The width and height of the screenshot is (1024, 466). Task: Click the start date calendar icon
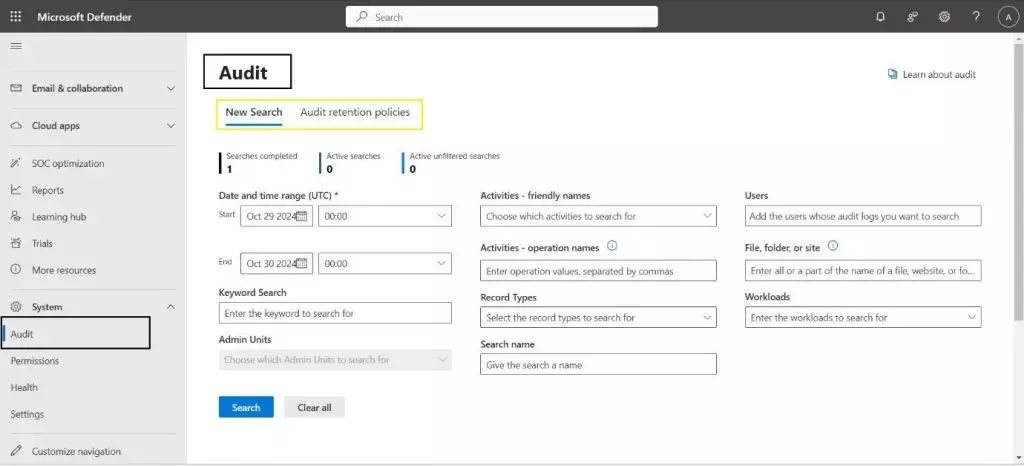pos(301,216)
